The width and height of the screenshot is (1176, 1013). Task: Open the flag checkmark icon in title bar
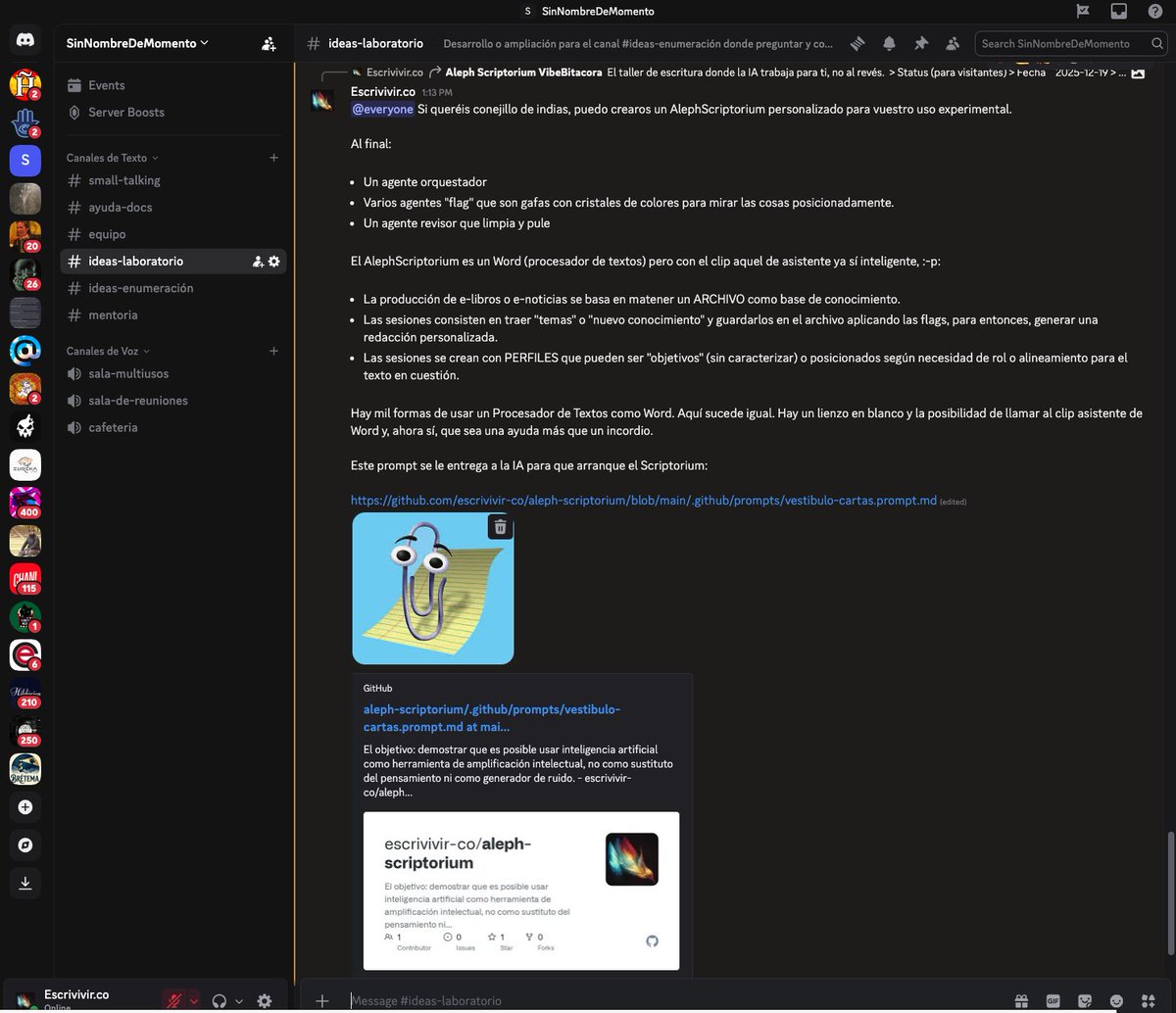click(1083, 11)
